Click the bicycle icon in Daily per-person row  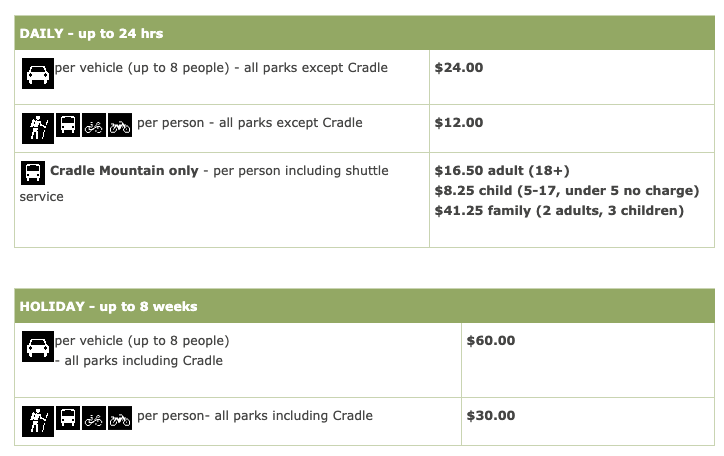coord(94,125)
